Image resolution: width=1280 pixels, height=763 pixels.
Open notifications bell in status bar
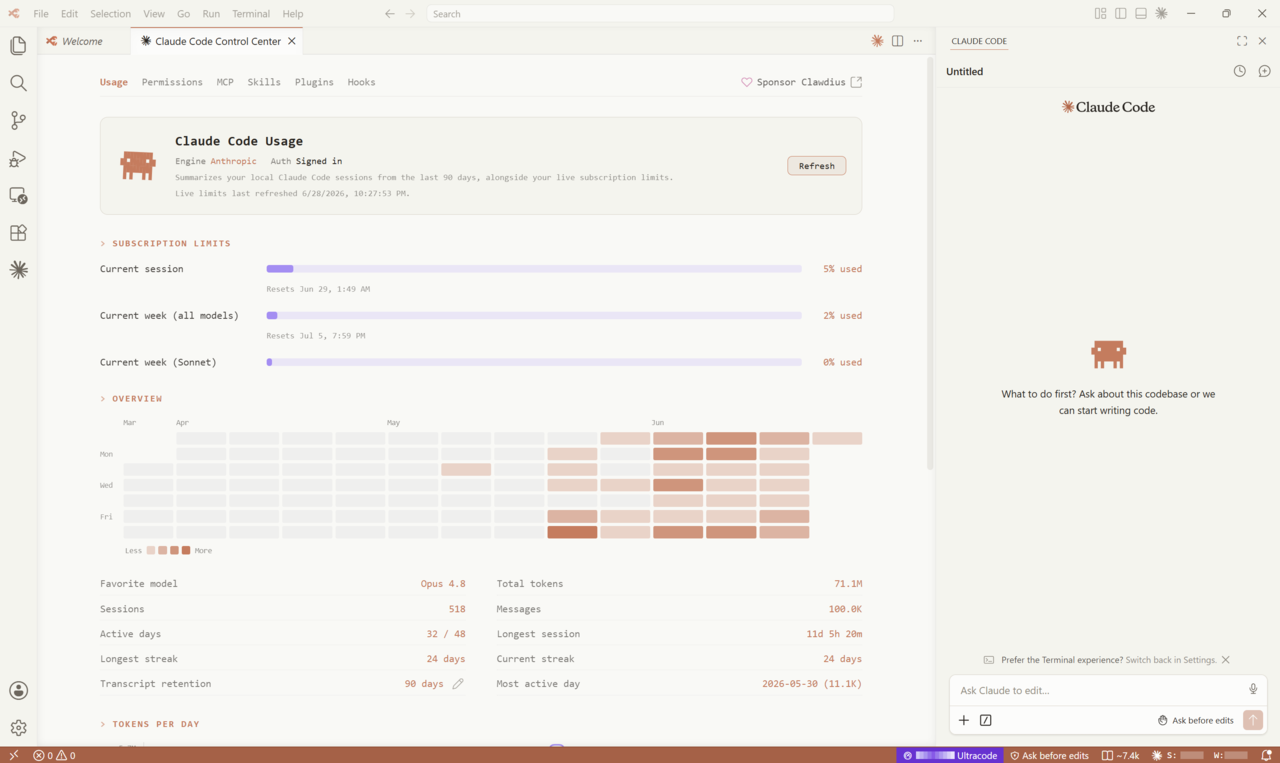tap(1265, 755)
